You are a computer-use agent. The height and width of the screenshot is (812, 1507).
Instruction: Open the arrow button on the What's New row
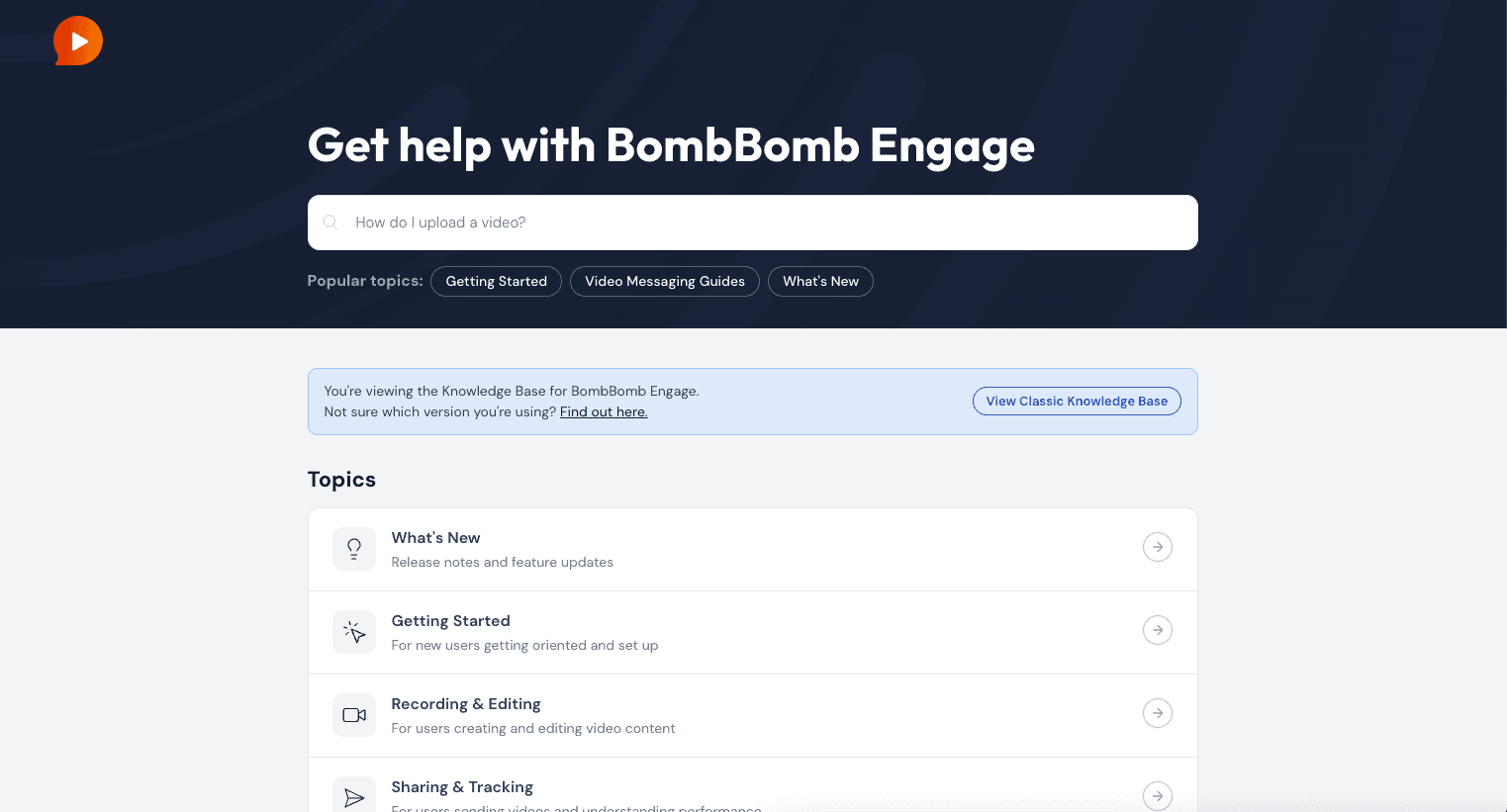[x=1158, y=547]
